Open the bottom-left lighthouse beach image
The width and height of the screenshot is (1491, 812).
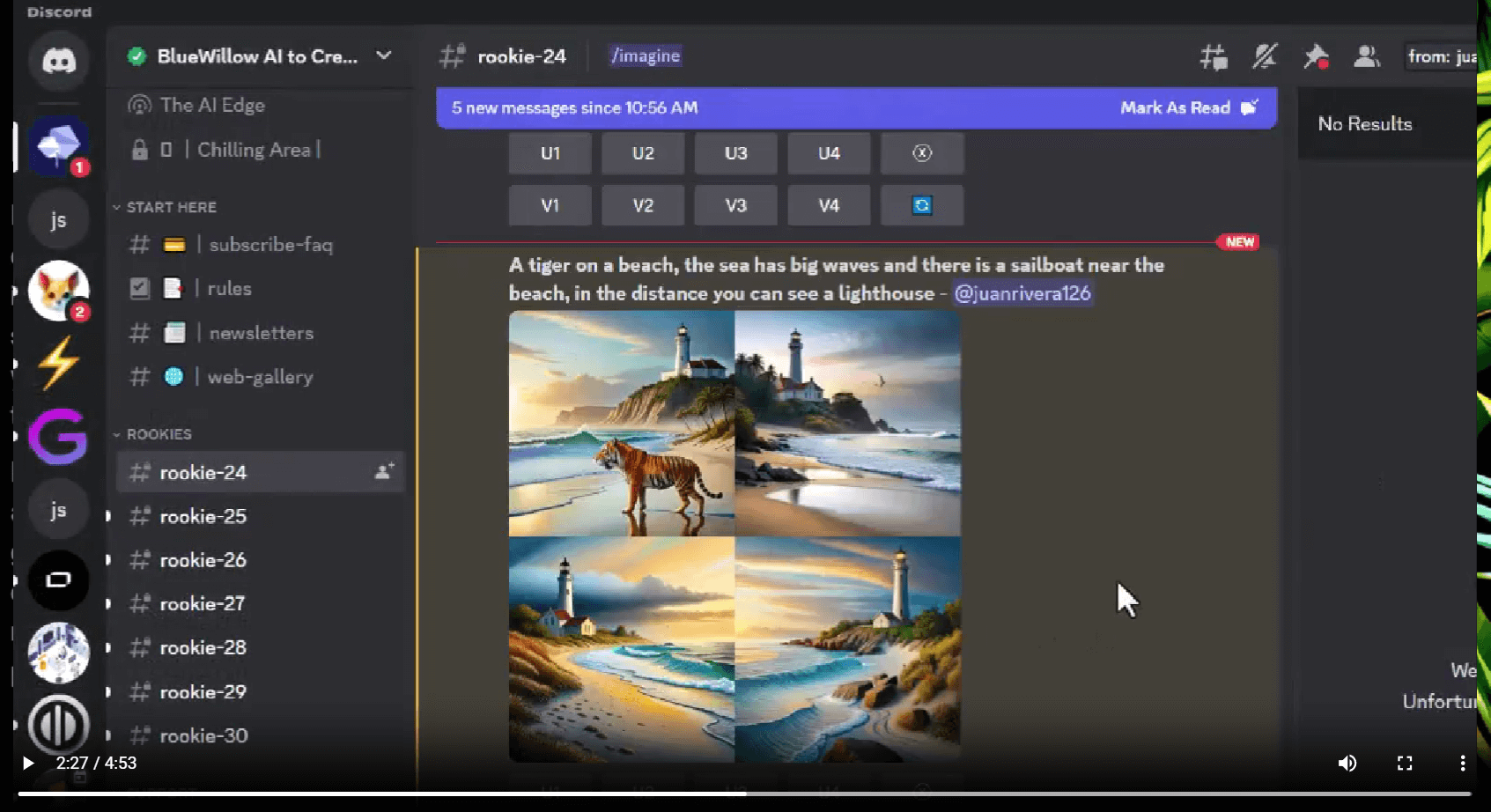tap(622, 650)
